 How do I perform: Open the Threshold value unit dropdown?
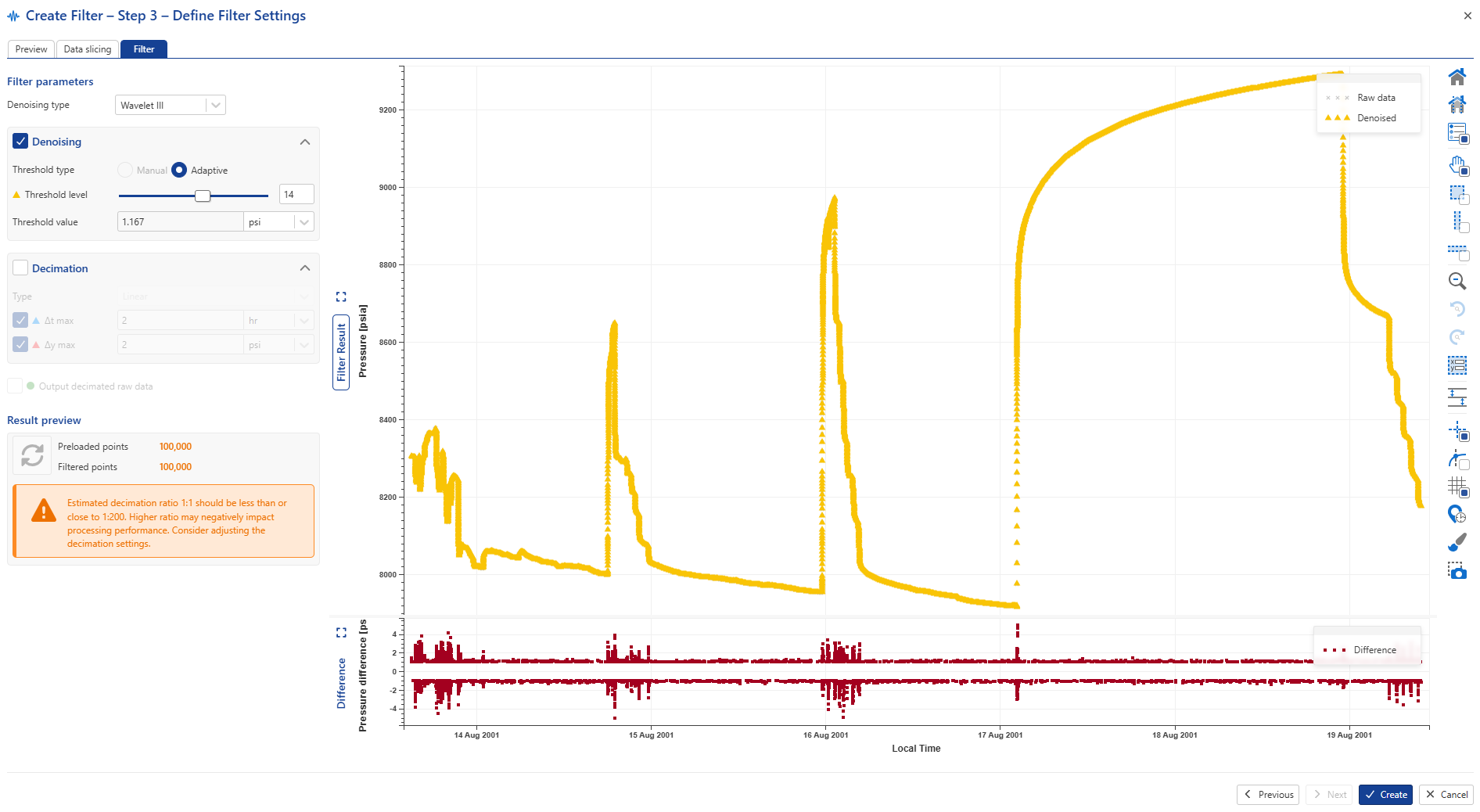[x=304, y=222]
